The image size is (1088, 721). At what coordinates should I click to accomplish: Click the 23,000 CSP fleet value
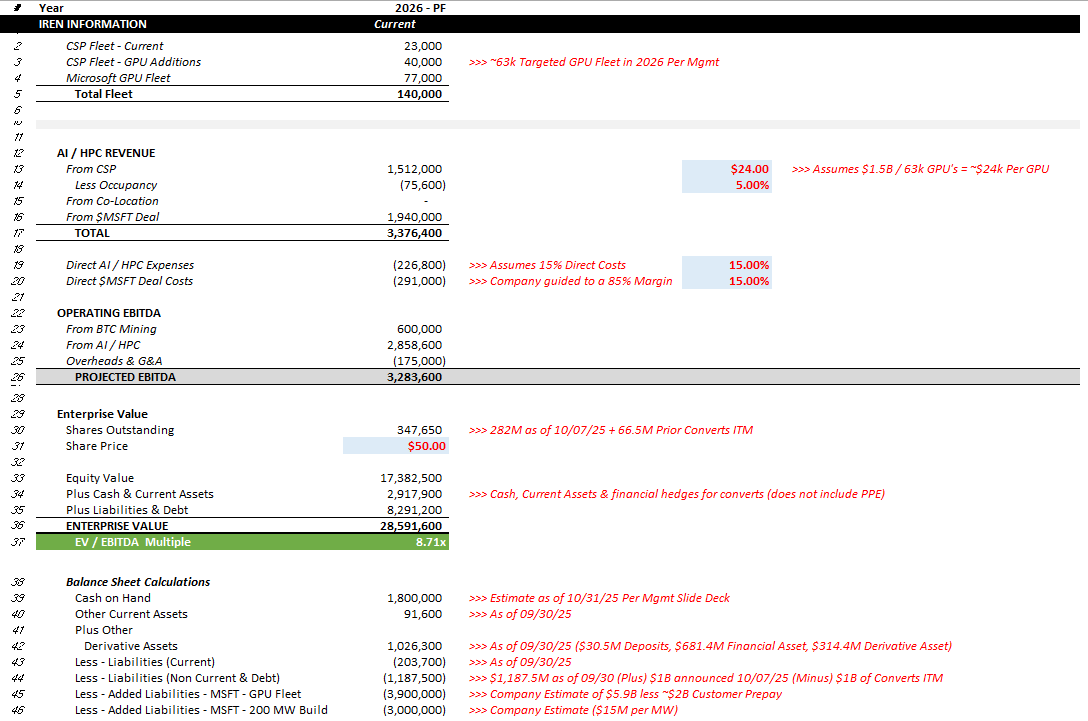(x=423, y=46)
